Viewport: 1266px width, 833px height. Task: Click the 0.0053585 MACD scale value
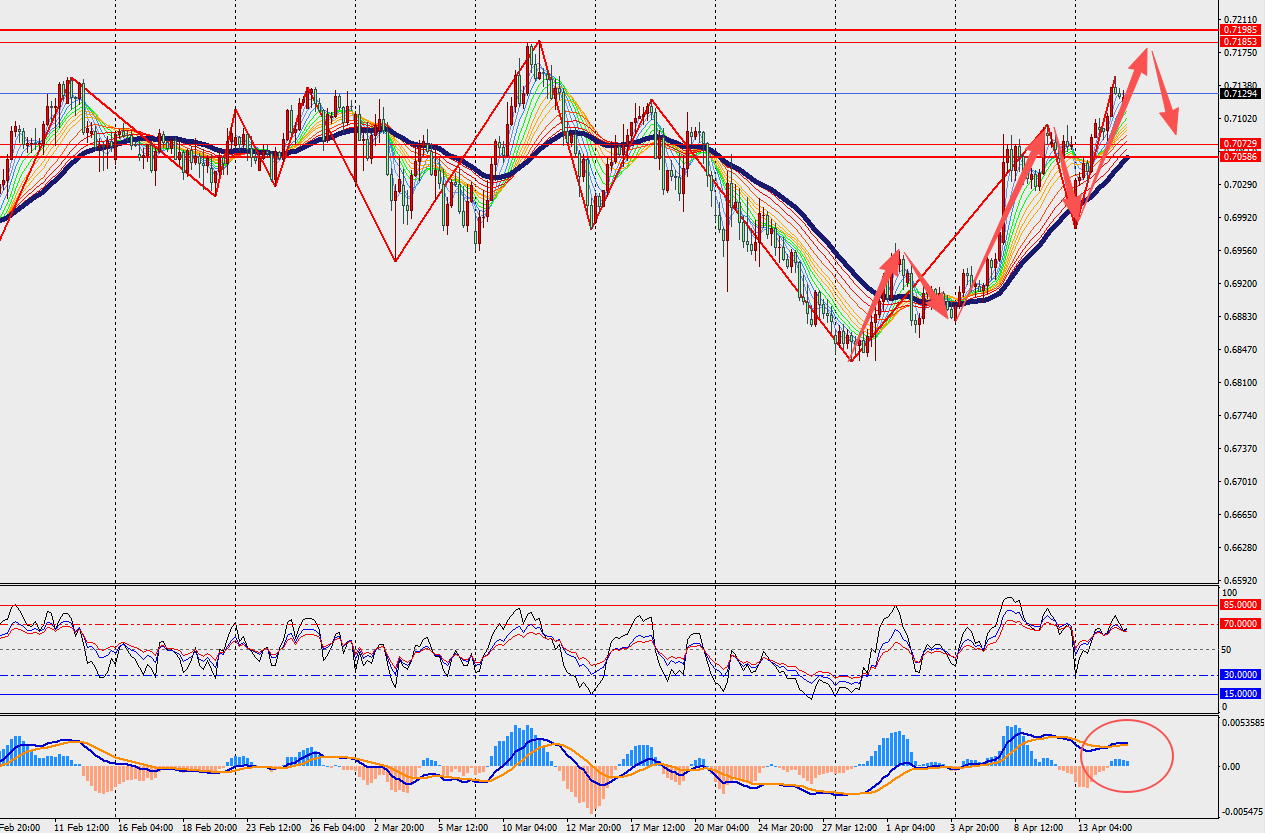[x=1242, y=722]
